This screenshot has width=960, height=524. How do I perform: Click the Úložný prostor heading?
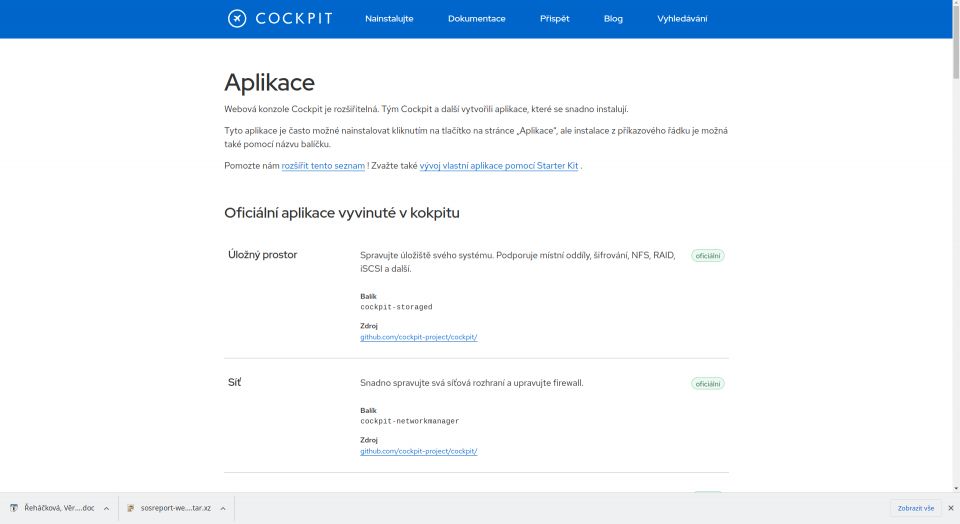pyautogui.click(x=262, y=255)
